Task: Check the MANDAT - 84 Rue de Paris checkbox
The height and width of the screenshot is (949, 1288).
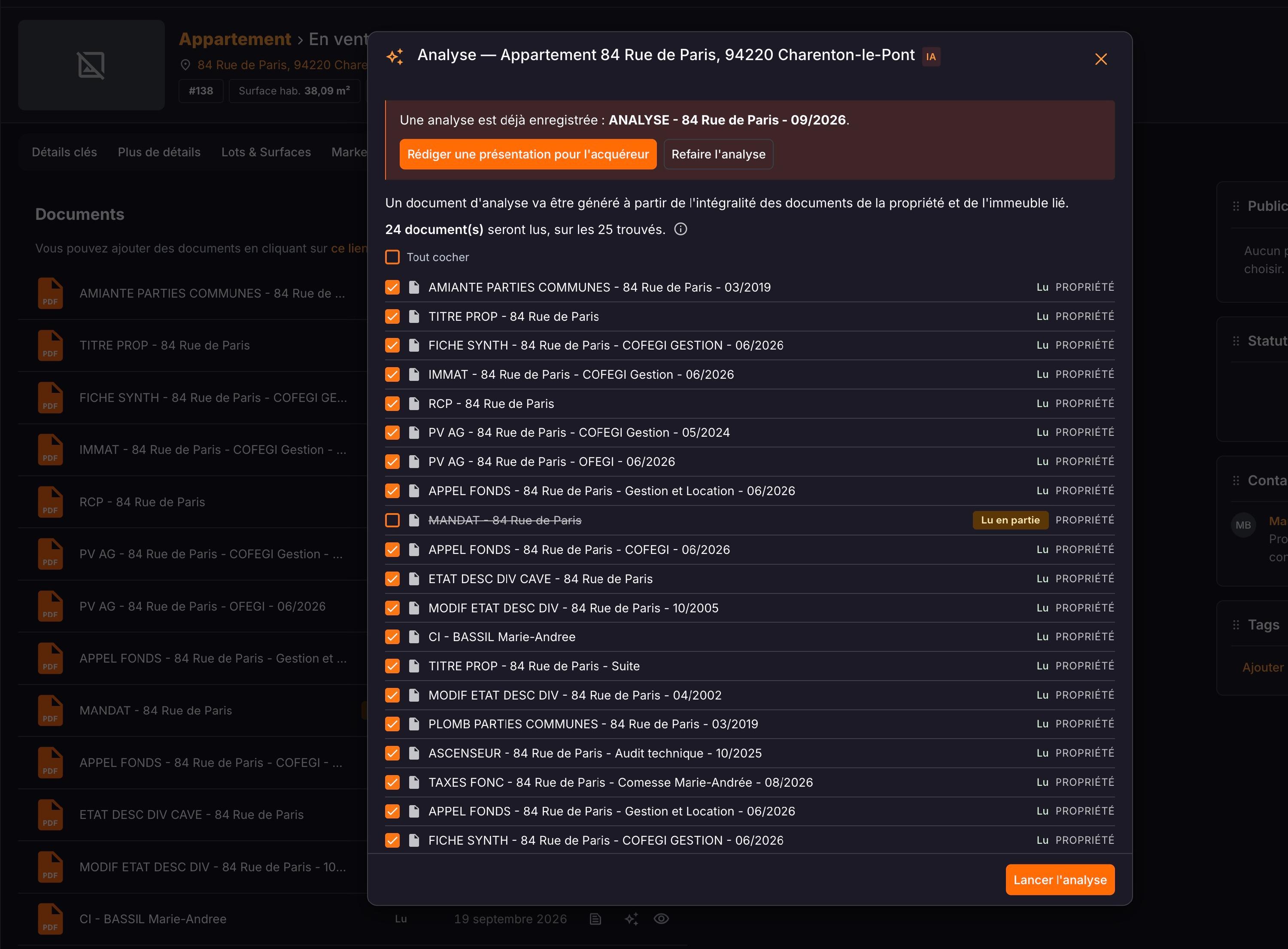Action: click(392, 520)
